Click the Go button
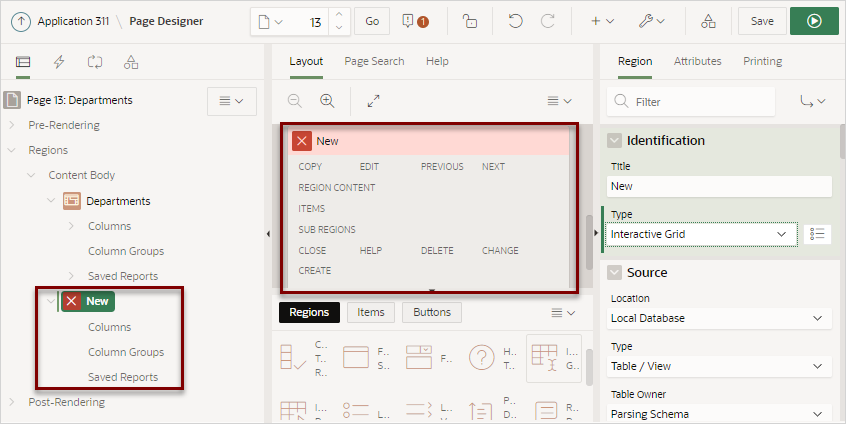Image resolution: width=846 pixels, height=424 pixels. [x=372, y=22]
